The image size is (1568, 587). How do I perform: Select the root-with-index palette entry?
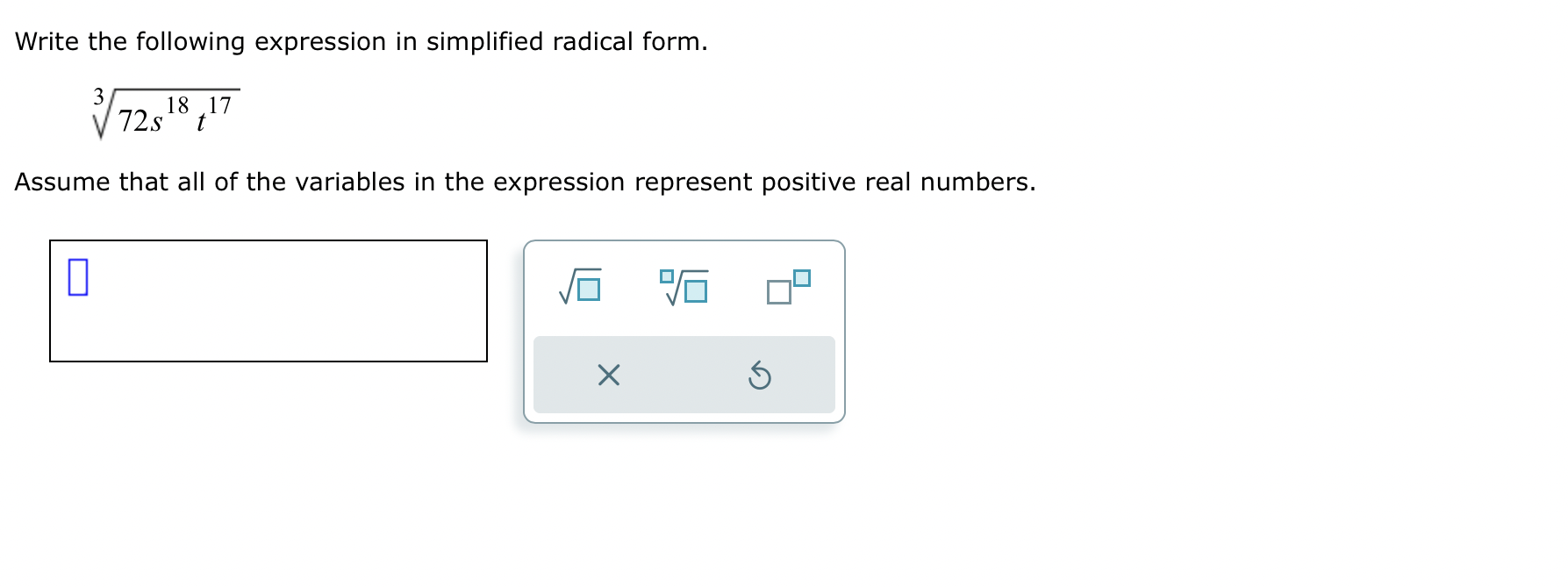tap(684, 283)
